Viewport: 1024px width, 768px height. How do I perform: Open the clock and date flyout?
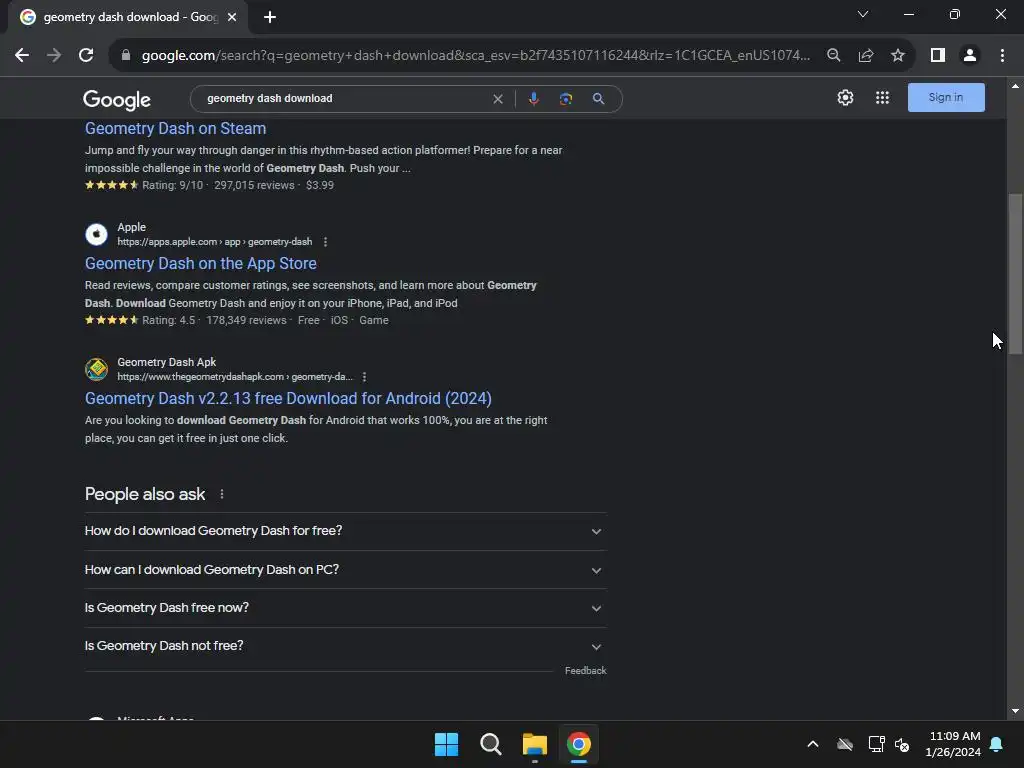(x=953, y=744)
